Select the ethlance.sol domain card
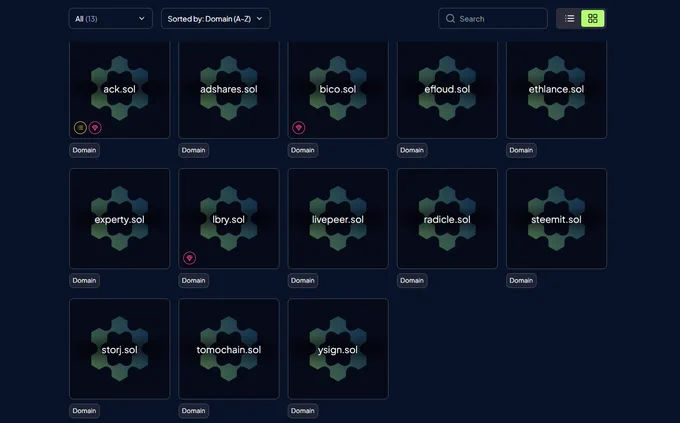 pos(556,89)
